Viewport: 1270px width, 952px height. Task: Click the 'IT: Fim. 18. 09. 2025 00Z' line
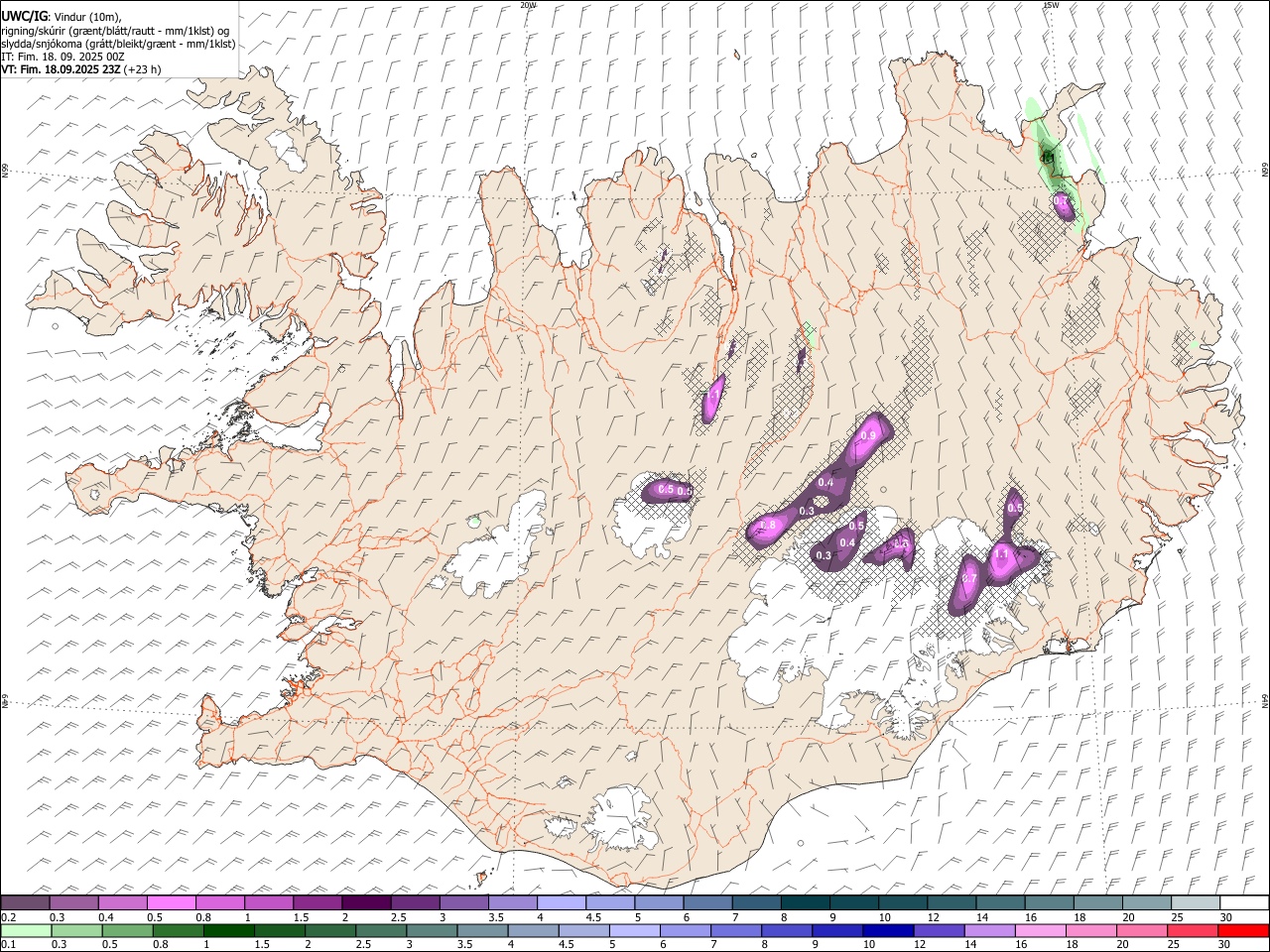(x=63, y=57)
